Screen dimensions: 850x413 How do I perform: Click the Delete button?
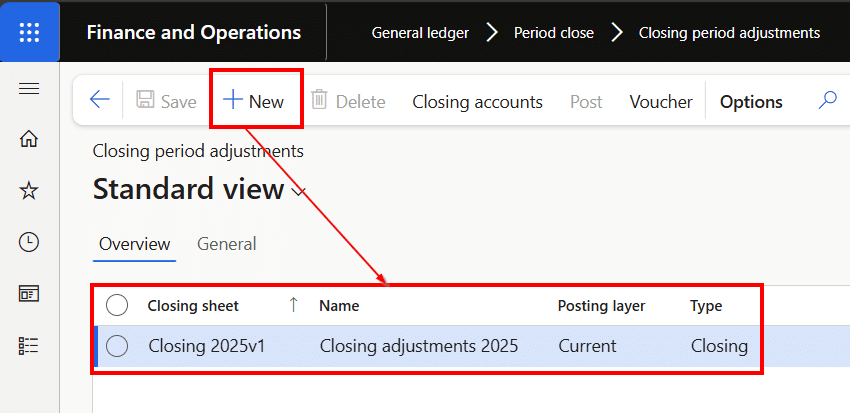348,101
